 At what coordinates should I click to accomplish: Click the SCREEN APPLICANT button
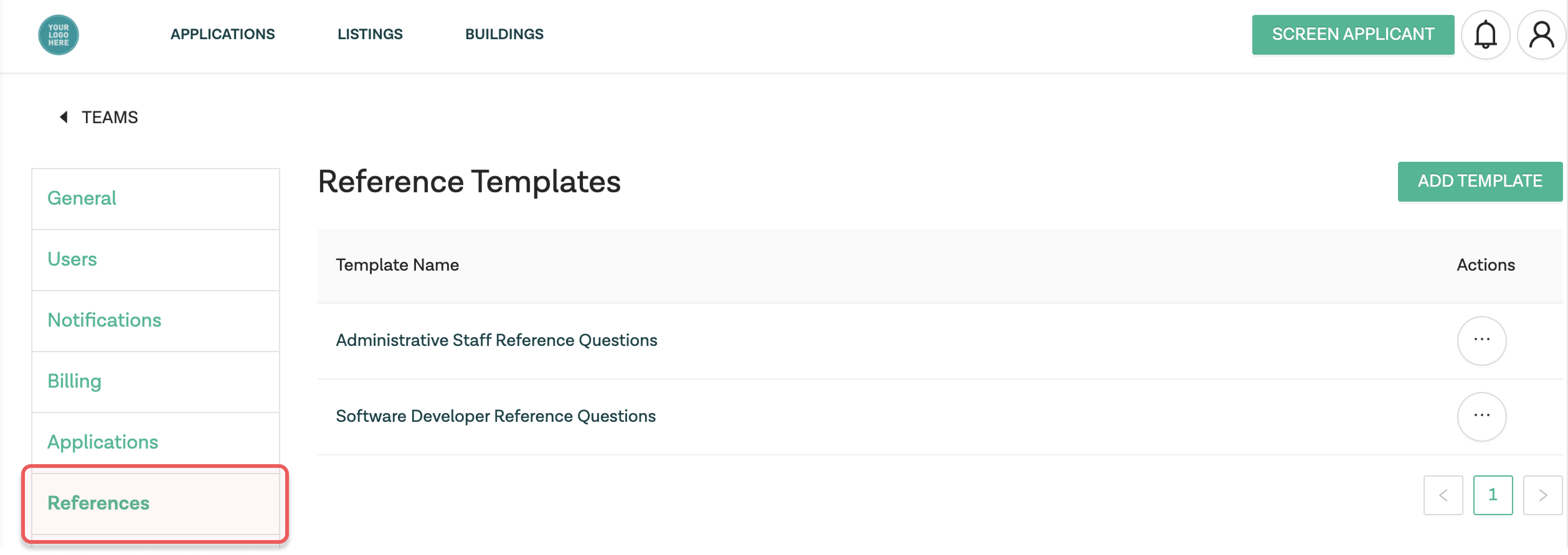(x=1353, y=34)
